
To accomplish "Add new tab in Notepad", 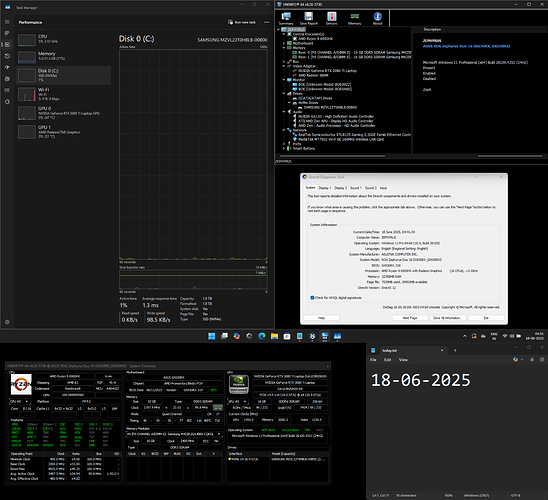I will pyautogui.click(x=455, y=350).
